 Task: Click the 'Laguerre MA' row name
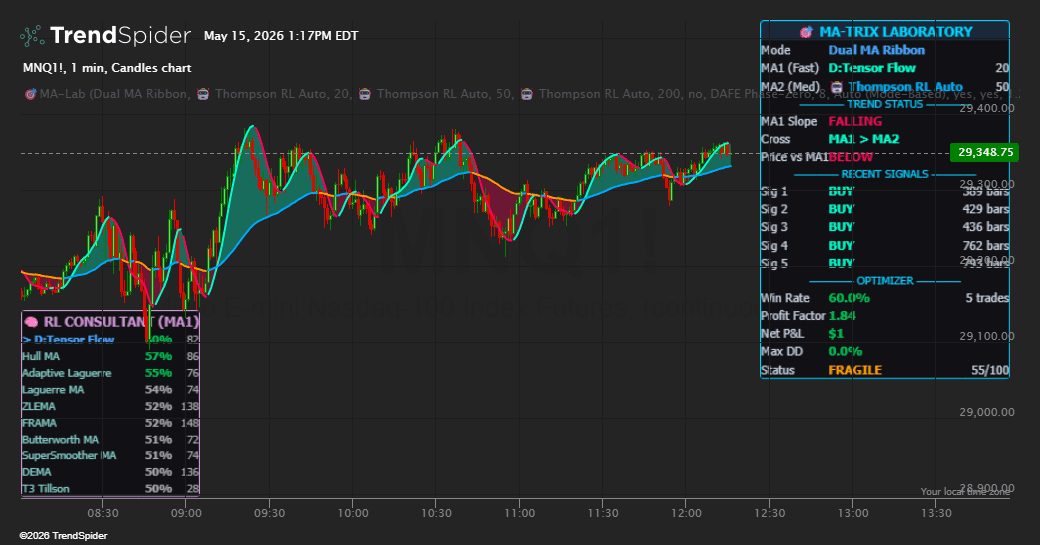(x=53, y=390)
